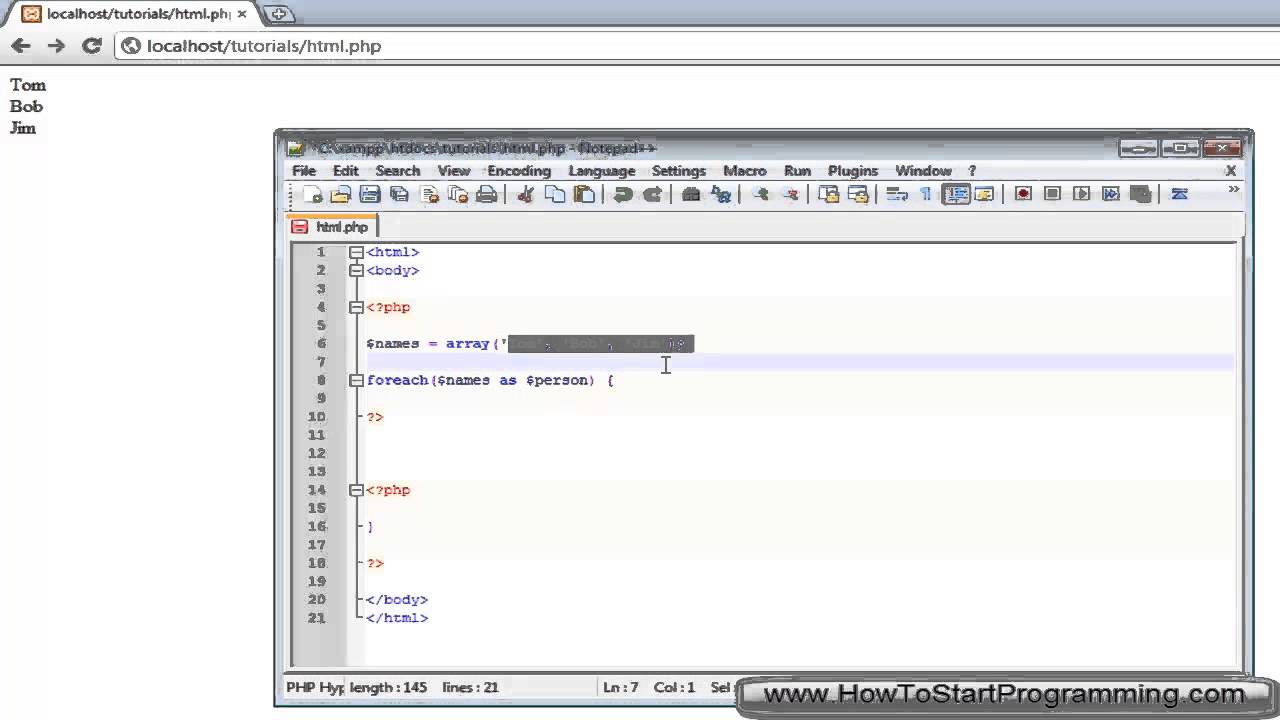Open user defined language icon
This screenshot has height=720, width=1280.
click(x=984, y=194)
